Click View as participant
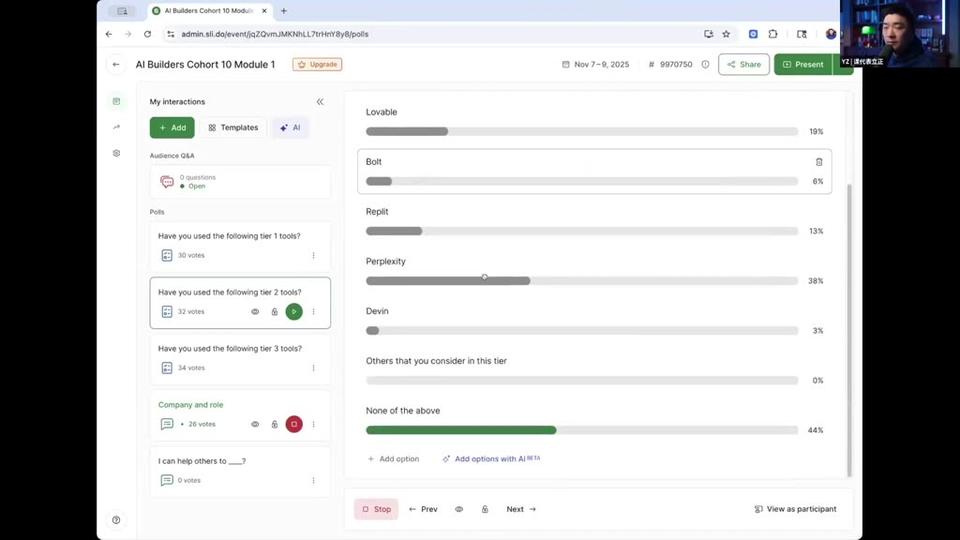Screen dimensions: 960x540 coord(795,509)
